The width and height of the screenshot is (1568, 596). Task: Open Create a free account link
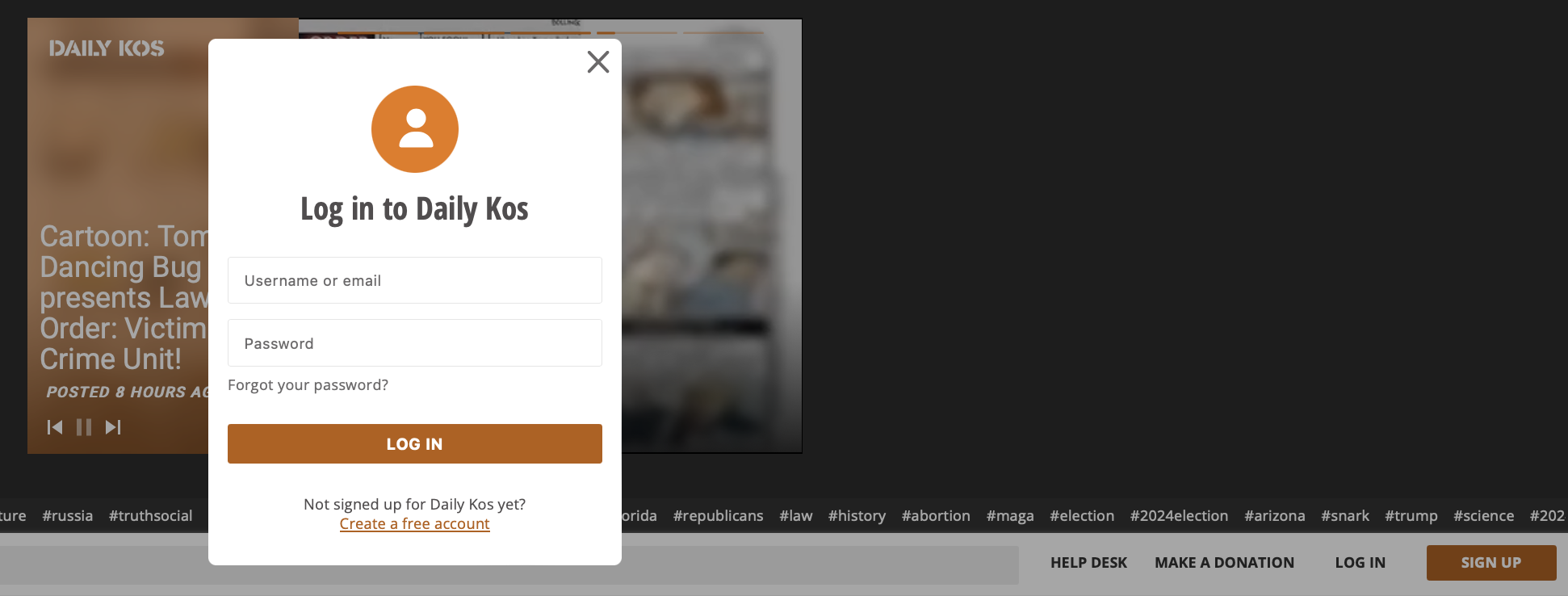click(415, 524)
